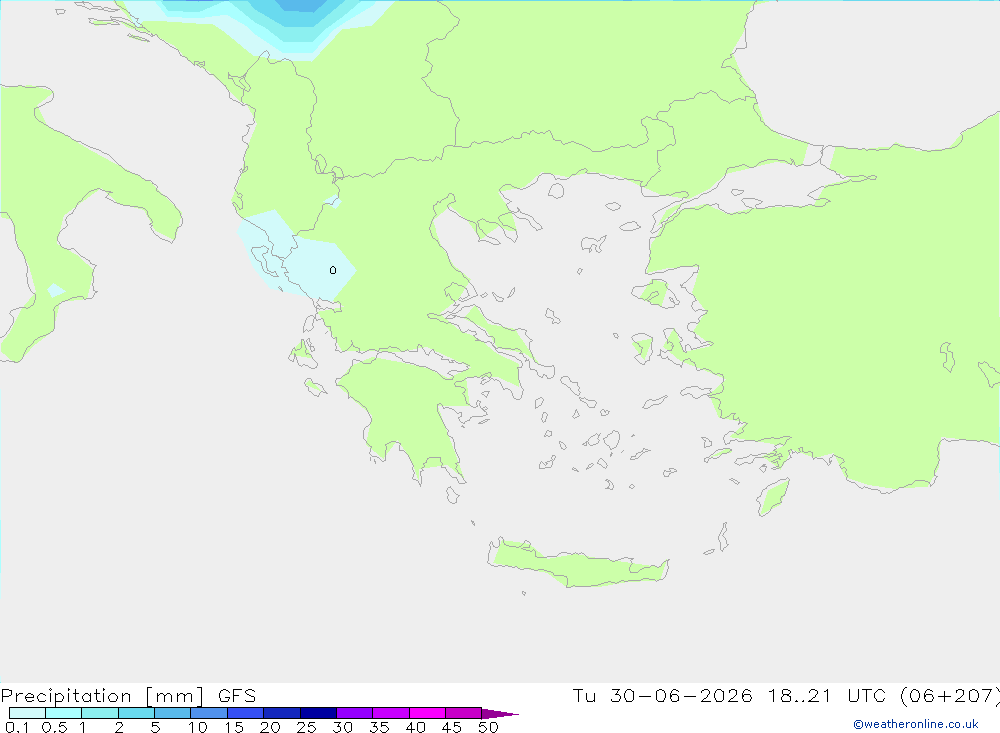Screen dimensions: 1000x733
Task: Select the 15–20 mm royal blue swatch
Action: (246, 713)
